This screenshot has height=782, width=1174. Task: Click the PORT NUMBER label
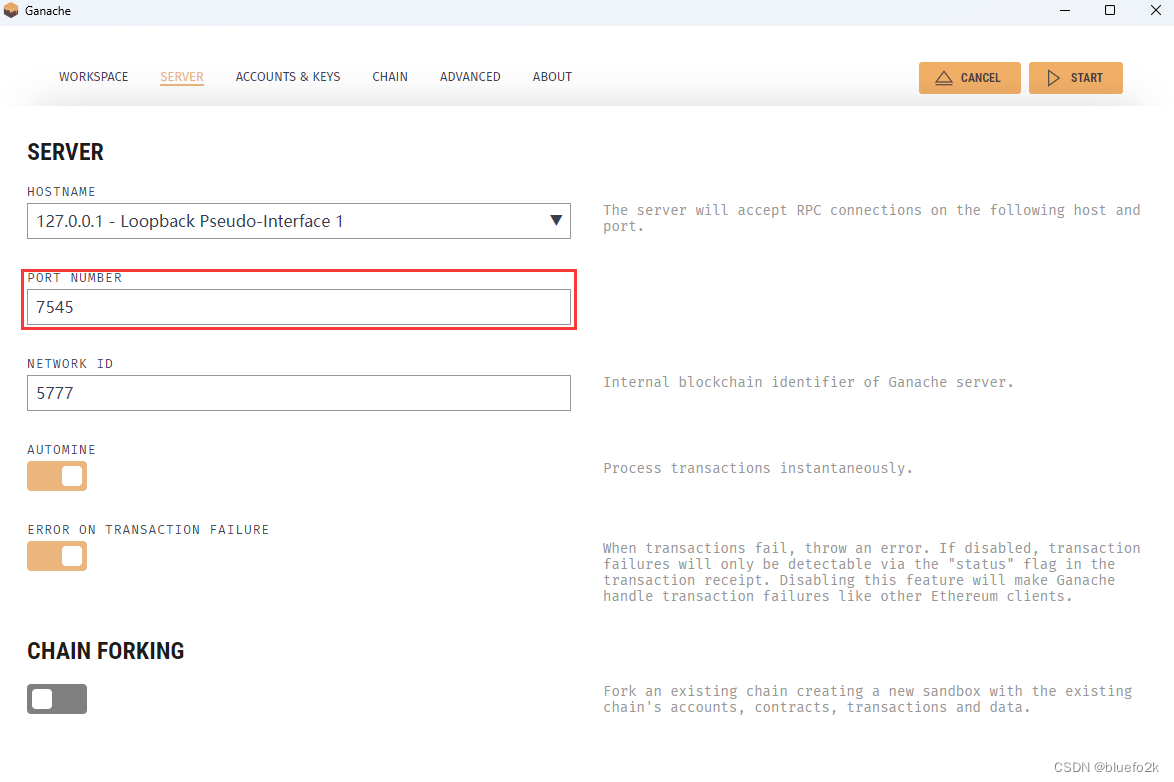point(75,278)
